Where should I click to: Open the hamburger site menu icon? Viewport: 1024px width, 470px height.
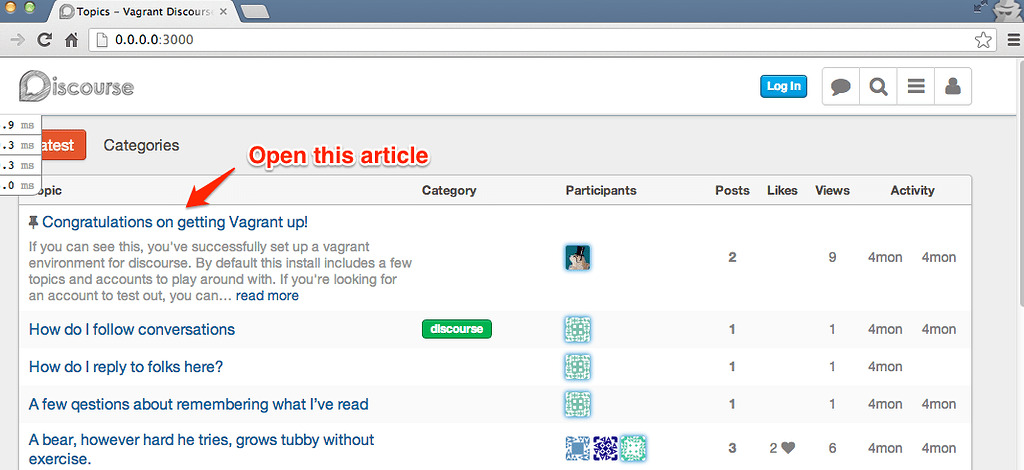click(915, 87)
